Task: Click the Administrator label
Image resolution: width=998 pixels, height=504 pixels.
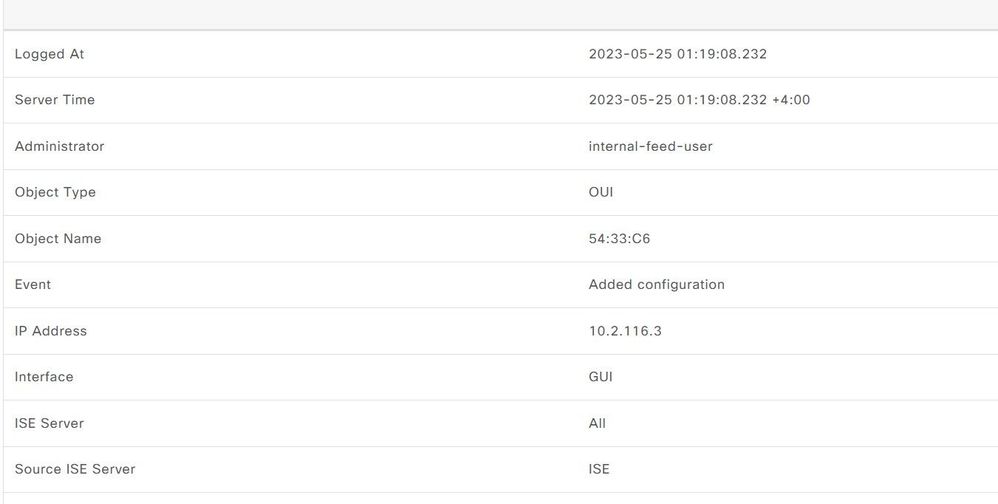Action: point(59,146)
